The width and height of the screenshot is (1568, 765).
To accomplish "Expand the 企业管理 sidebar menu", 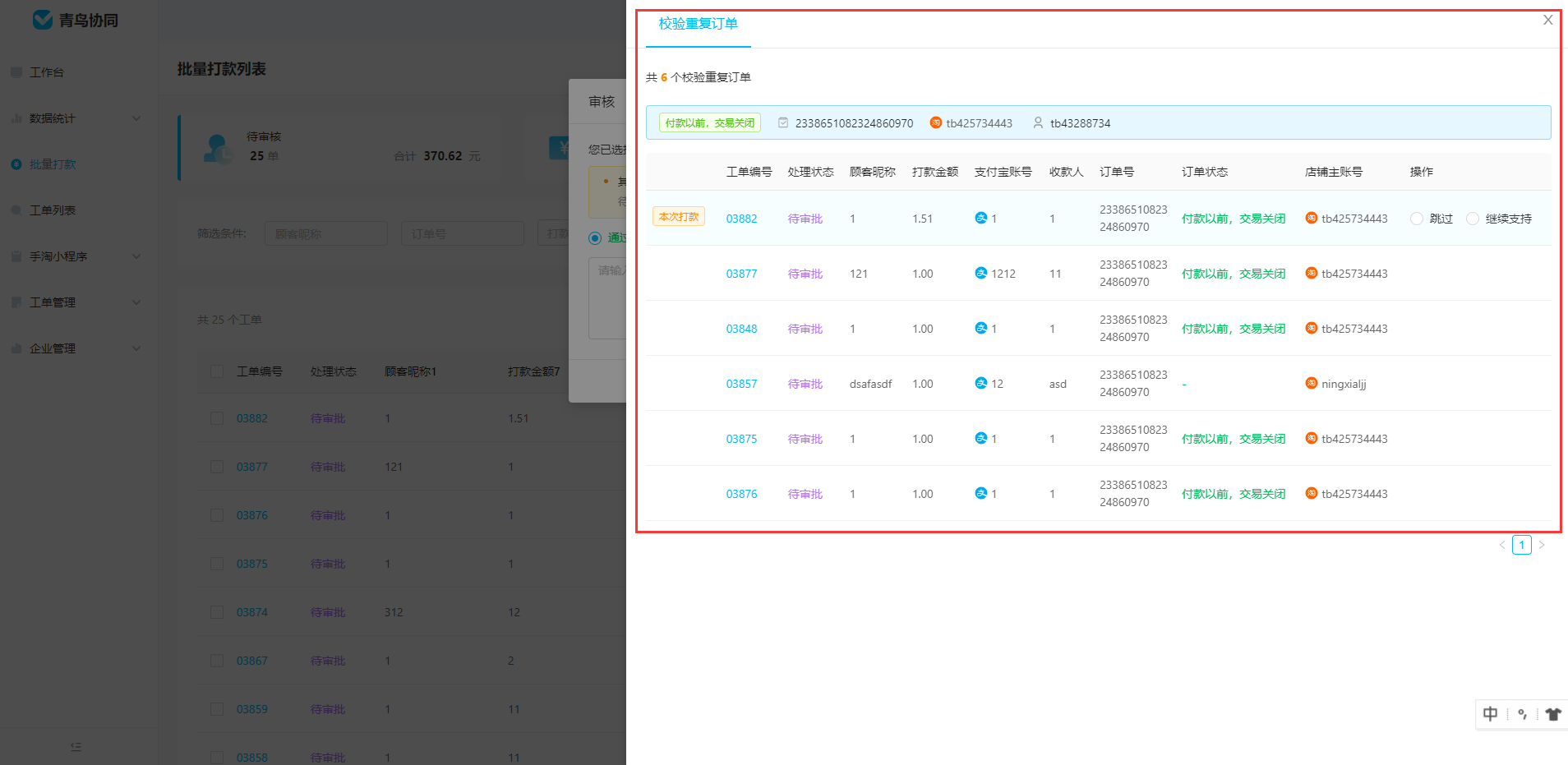I will pos(79,348).
